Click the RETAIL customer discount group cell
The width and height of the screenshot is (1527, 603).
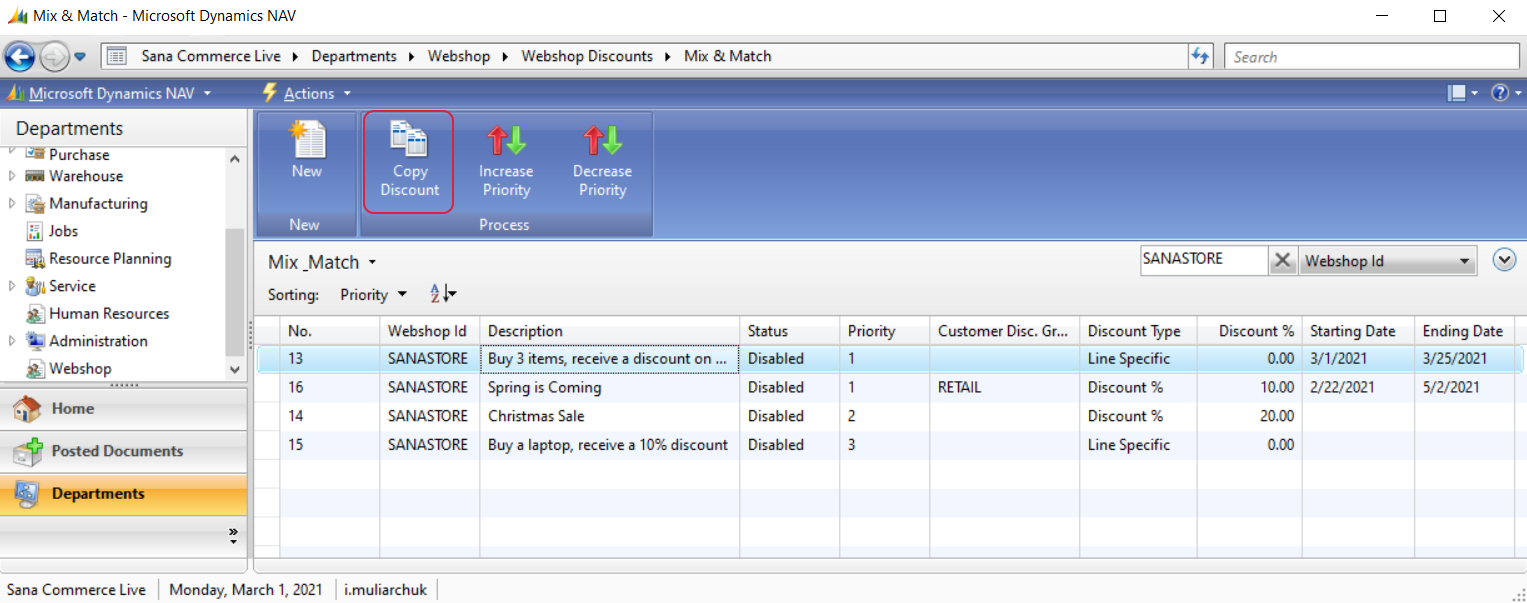tap(1005, 387)
